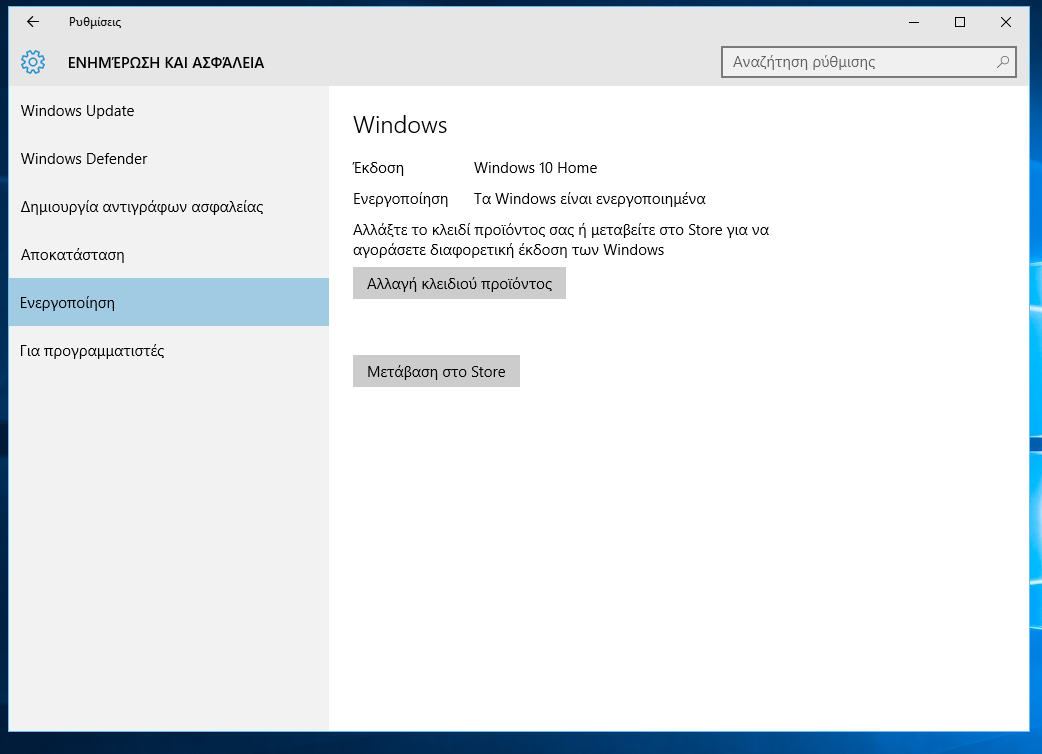Select Δημιουργία αντιγράφων ασφαλείας in sidebar
Screen dimensions: 1042x754
click(x=169, y=207)
